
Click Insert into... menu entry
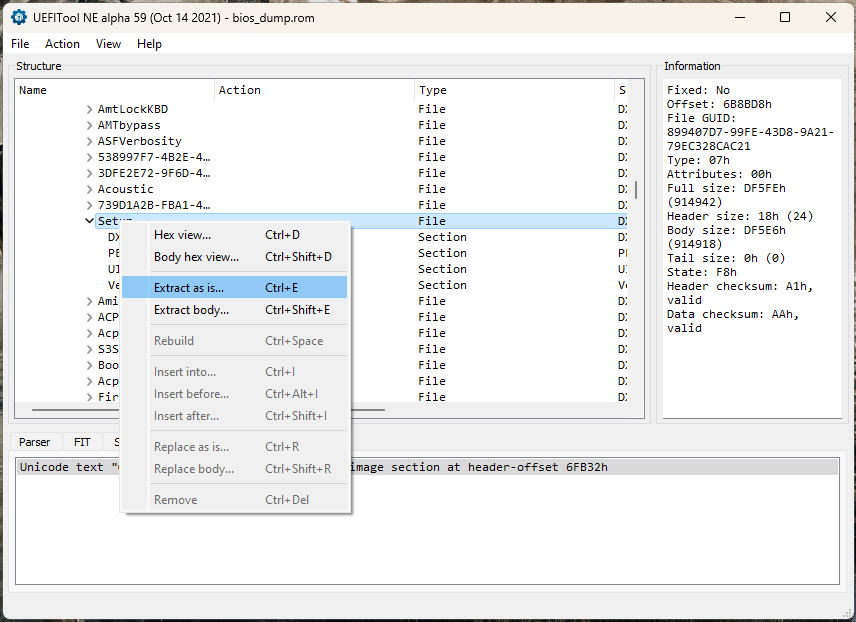pos(235,372)
